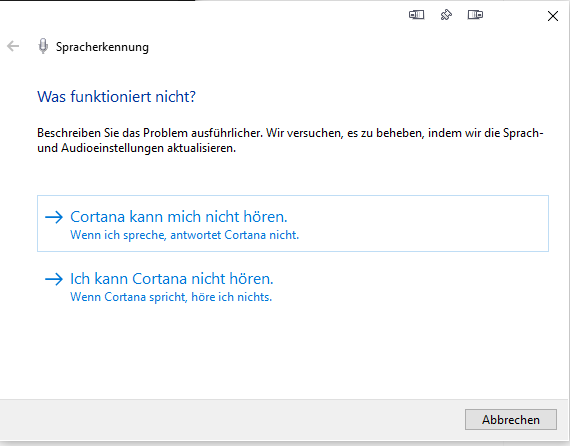Close the Spracherkennung troubleshooter window
The height and width of the screenshot is (446, 570).
[553, 16]
